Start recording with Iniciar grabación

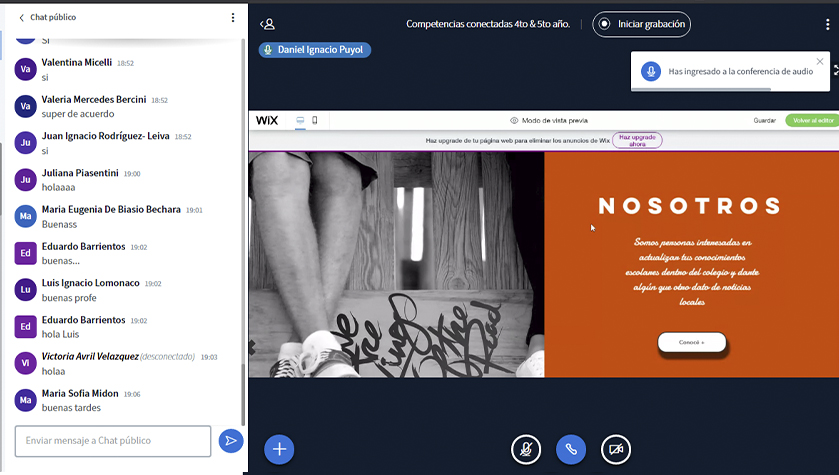tap(641, 24)
